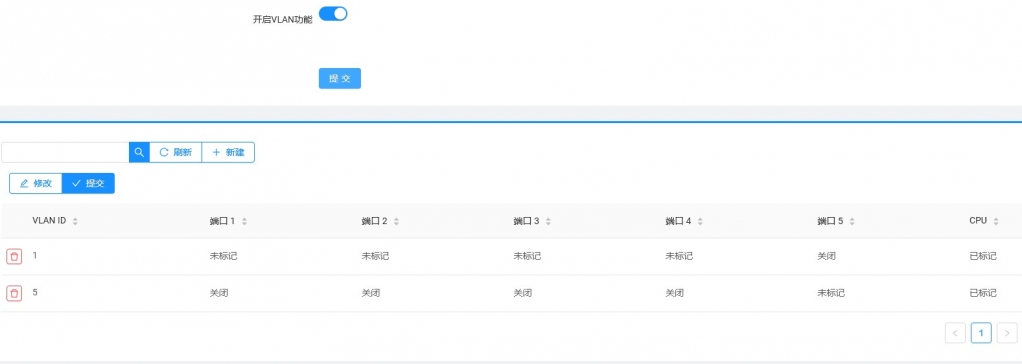Image resolution: width=1022 pixels, height=364 pixels.
Task: Create a new VLAN with 新建
Action: coord(228,152)
